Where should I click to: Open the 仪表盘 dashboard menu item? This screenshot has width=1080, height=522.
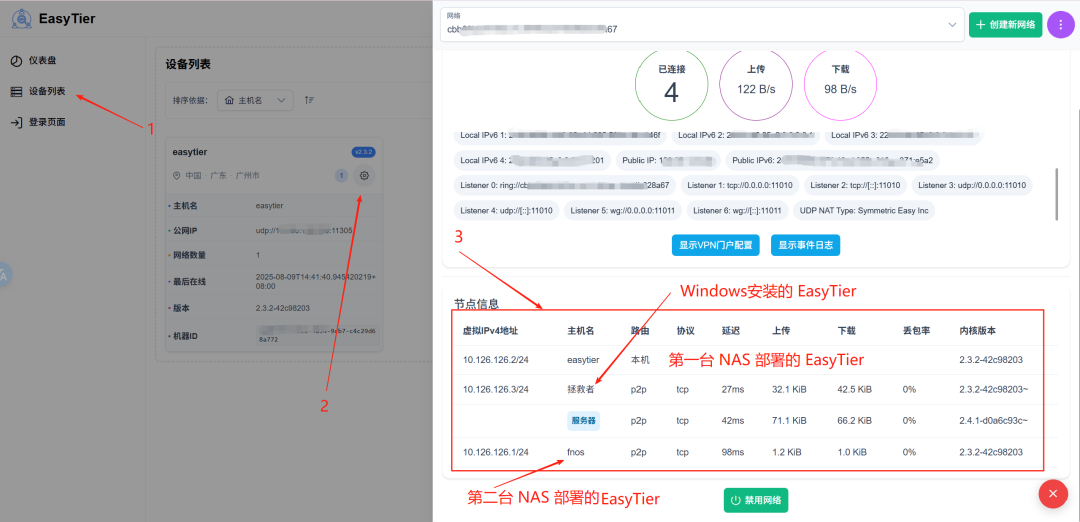pos(34,61)
